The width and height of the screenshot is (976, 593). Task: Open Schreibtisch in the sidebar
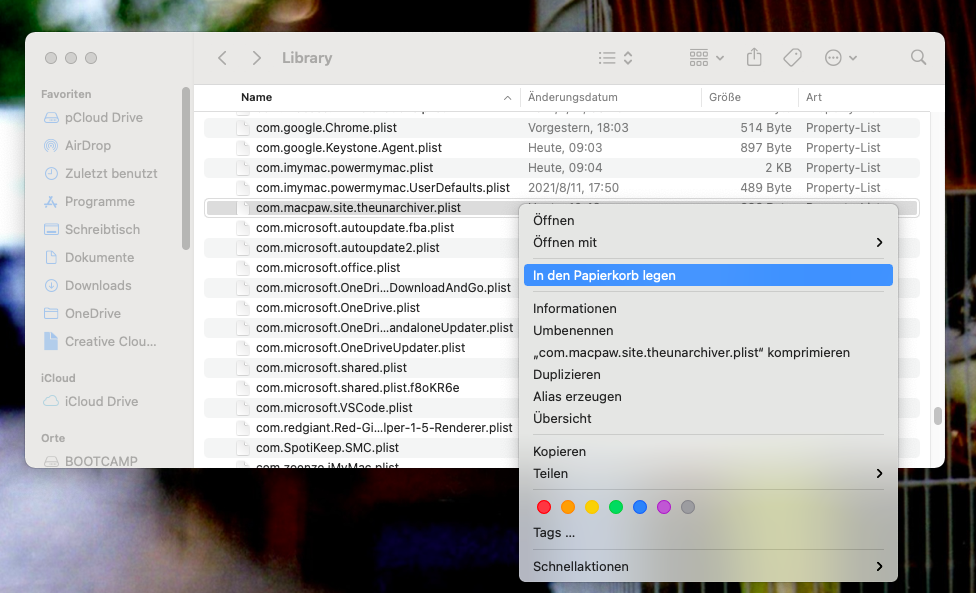[x=92, y=230]
